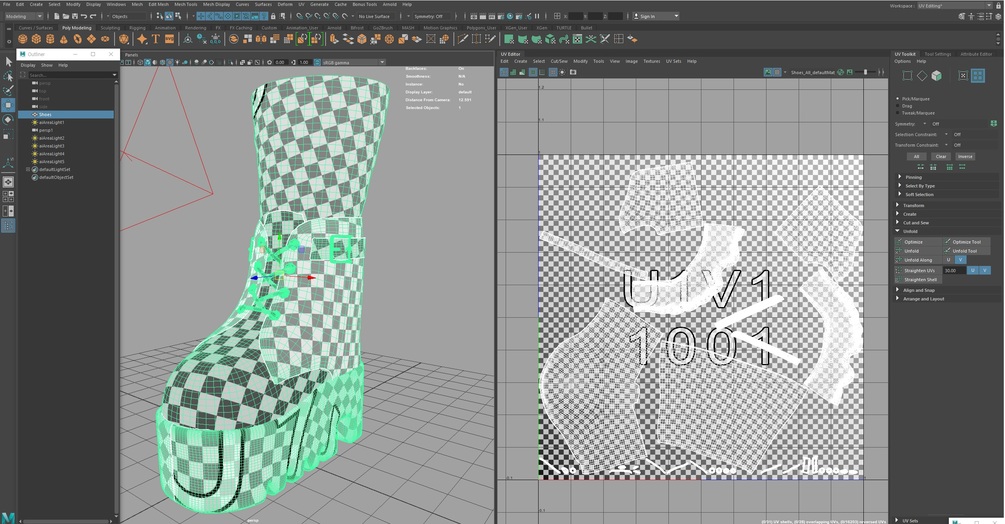The width and height of the screenshot is (1005, 524).
Task: Click the Straighten UVs angle value field
Action: pos(954,270)
